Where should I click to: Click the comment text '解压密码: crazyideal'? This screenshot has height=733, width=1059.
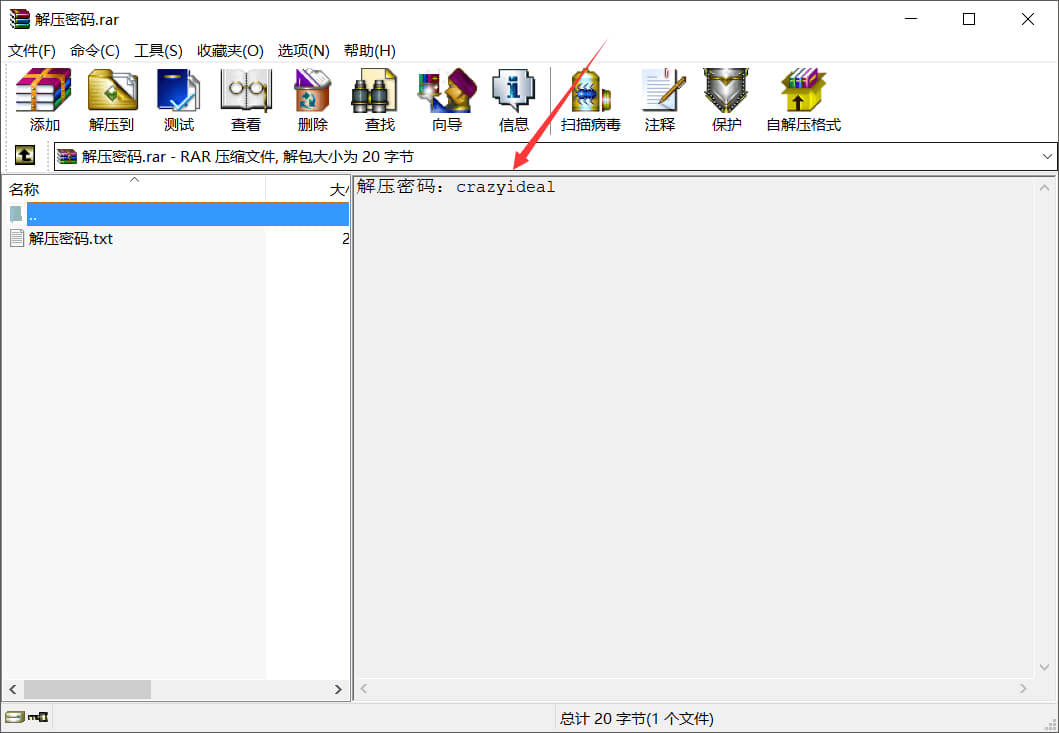coord(456,186)
